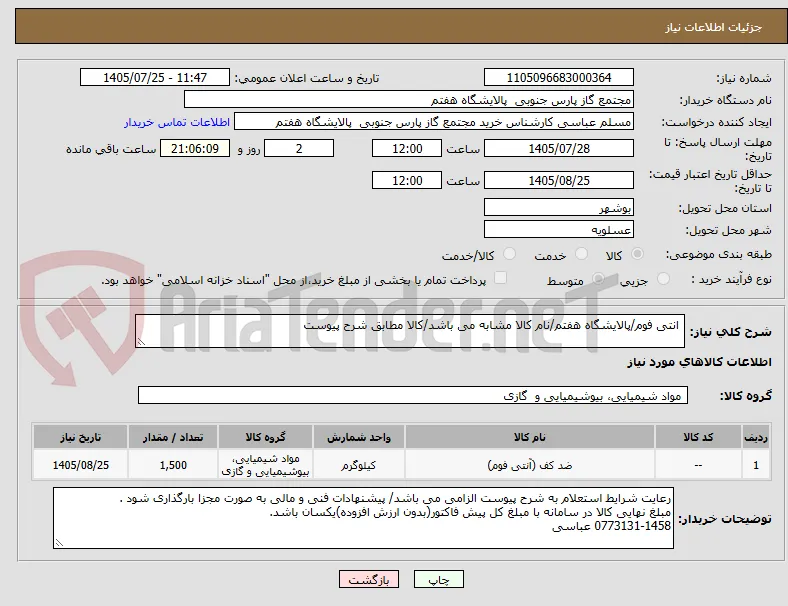The image size is (788, 606).
Task: Click the کد کالا column header
Action: coord(698,437)
